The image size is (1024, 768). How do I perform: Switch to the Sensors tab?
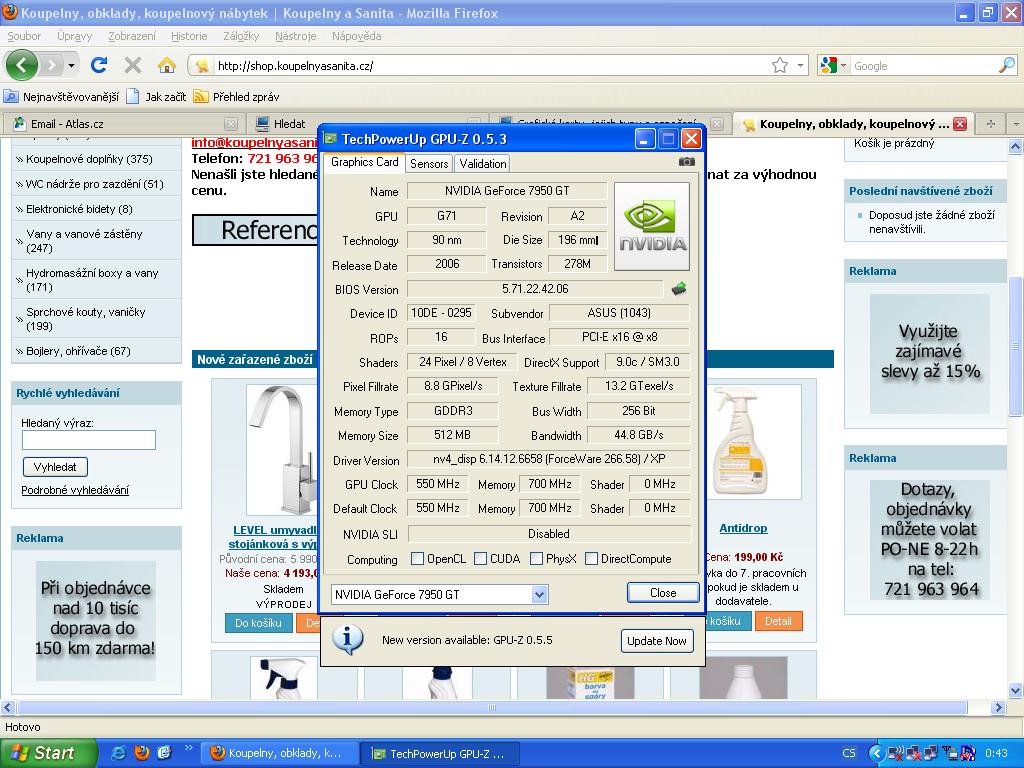(x=429, y=163)
